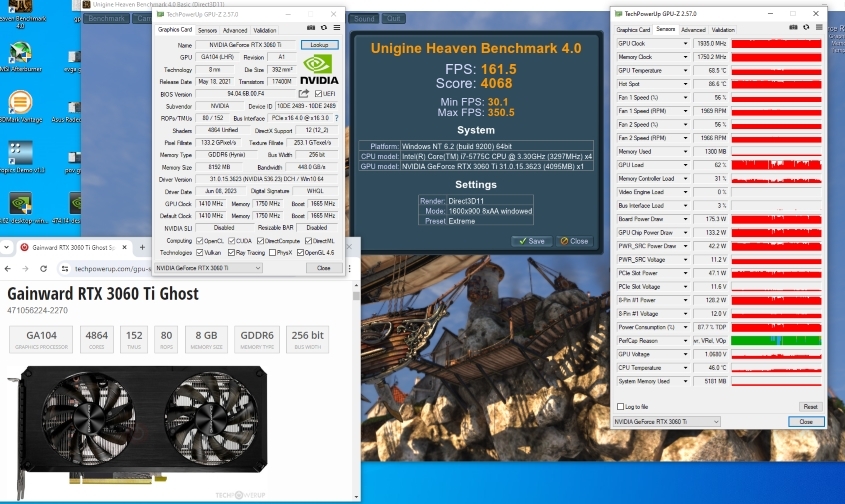Toggle the Vulkan checkbox

[x=200, y=252]
